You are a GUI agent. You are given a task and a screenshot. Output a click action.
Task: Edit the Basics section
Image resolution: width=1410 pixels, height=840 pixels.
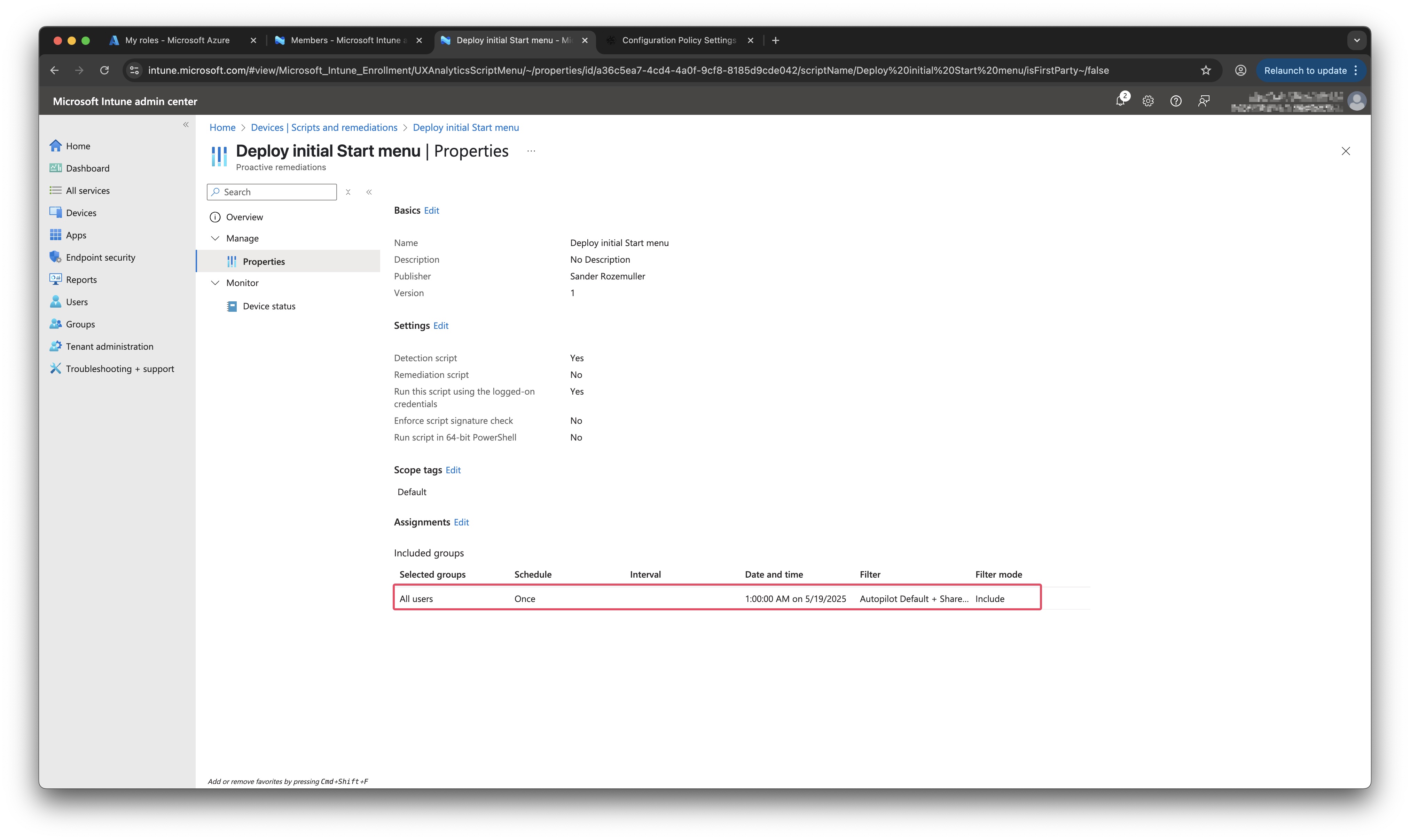pos(431,211)
